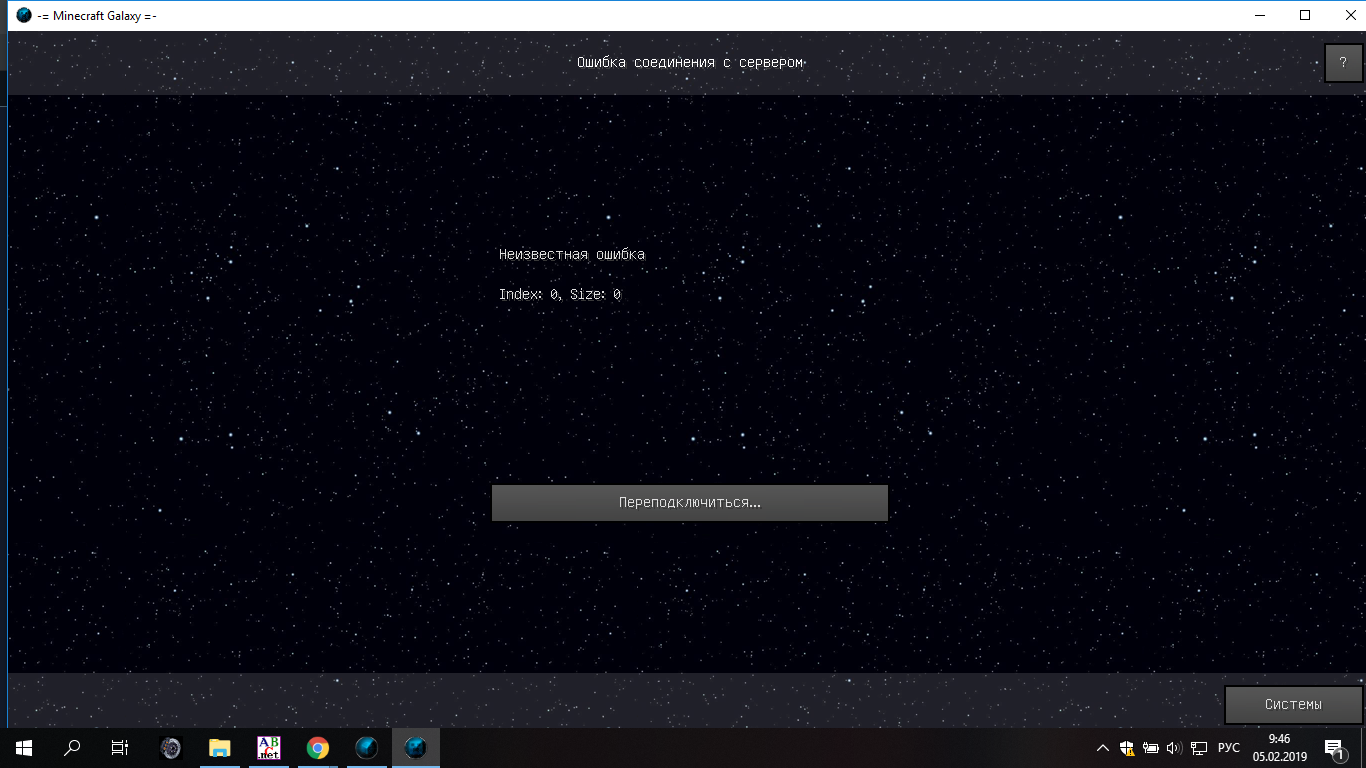Open Windows Security tray icon
This screenshot has width=1366, height=768.
coord(1127,747)
